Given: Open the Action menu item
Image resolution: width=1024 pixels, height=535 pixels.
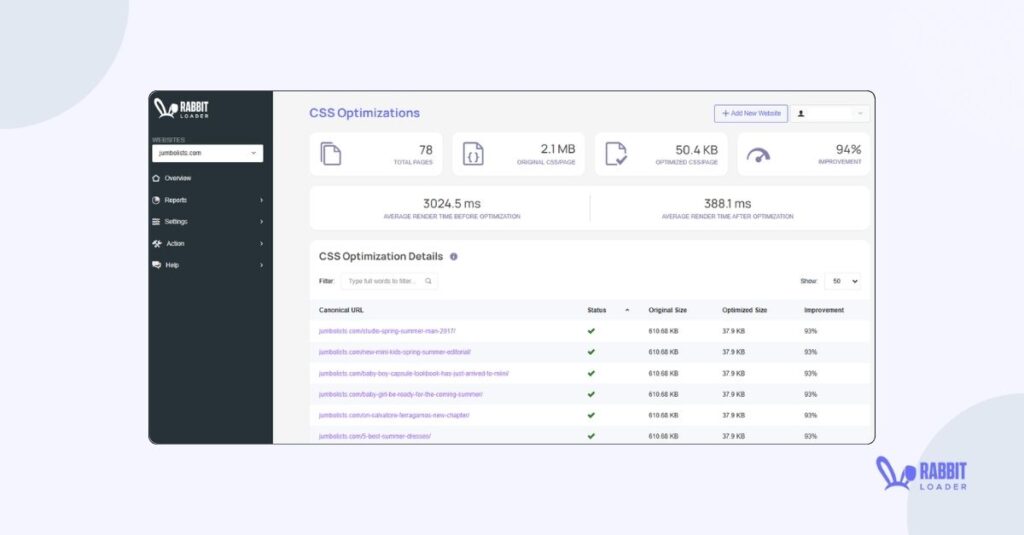Looking at the screenshot, I should point(175,244).
